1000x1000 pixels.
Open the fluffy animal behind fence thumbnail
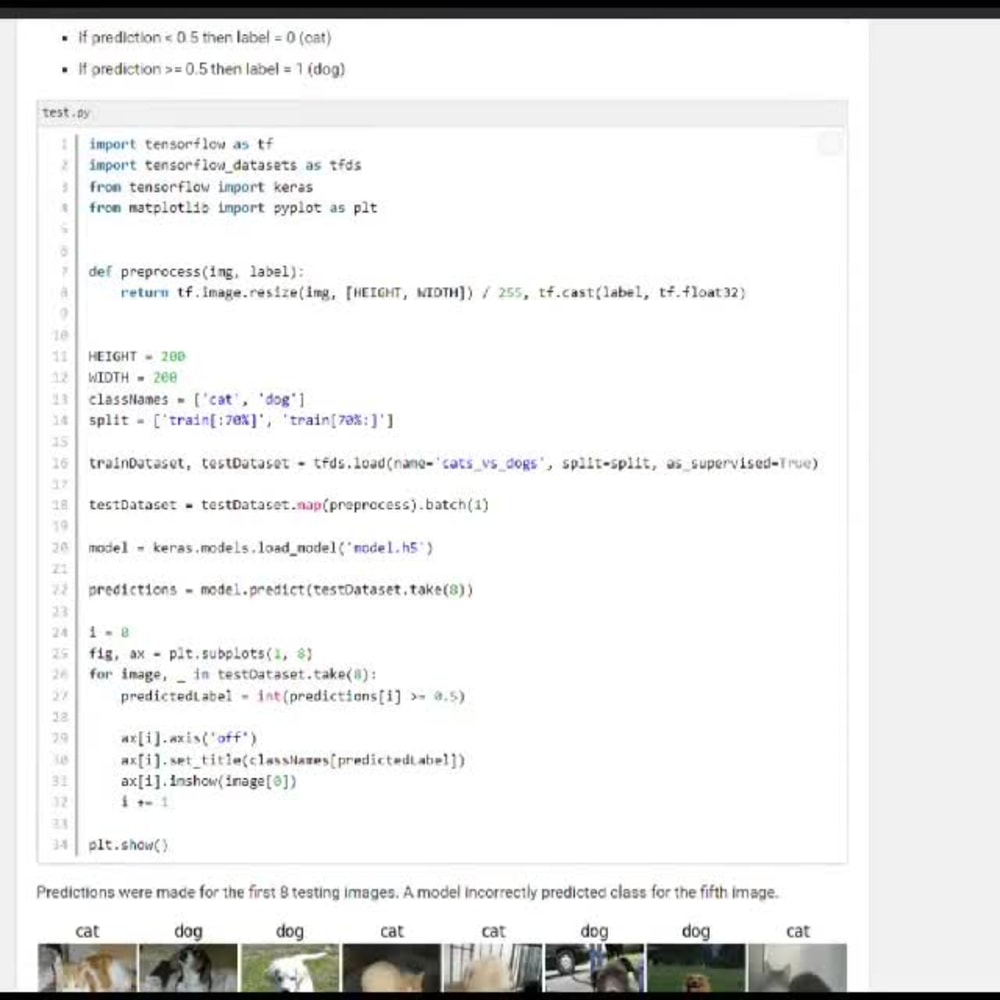coord(492,968)
